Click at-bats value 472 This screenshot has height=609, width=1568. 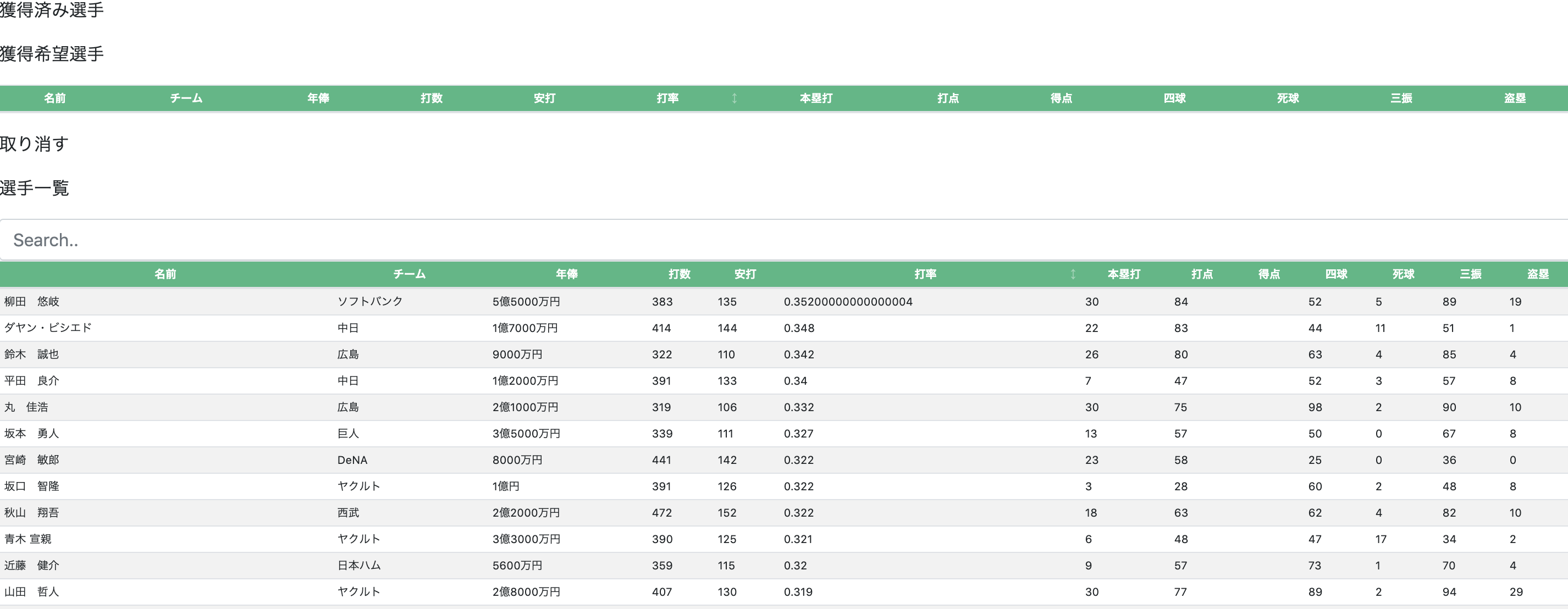pyautogui.click(x=662, y=513)
